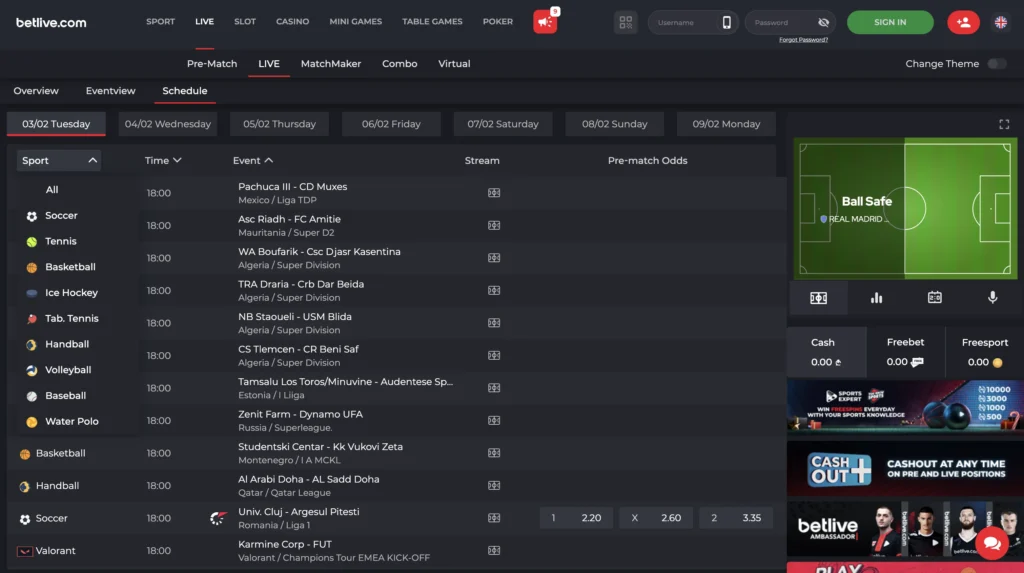
Task: Click stream icon for CS Tlemcen - CR Beni Saf
Action: point(494,355)
